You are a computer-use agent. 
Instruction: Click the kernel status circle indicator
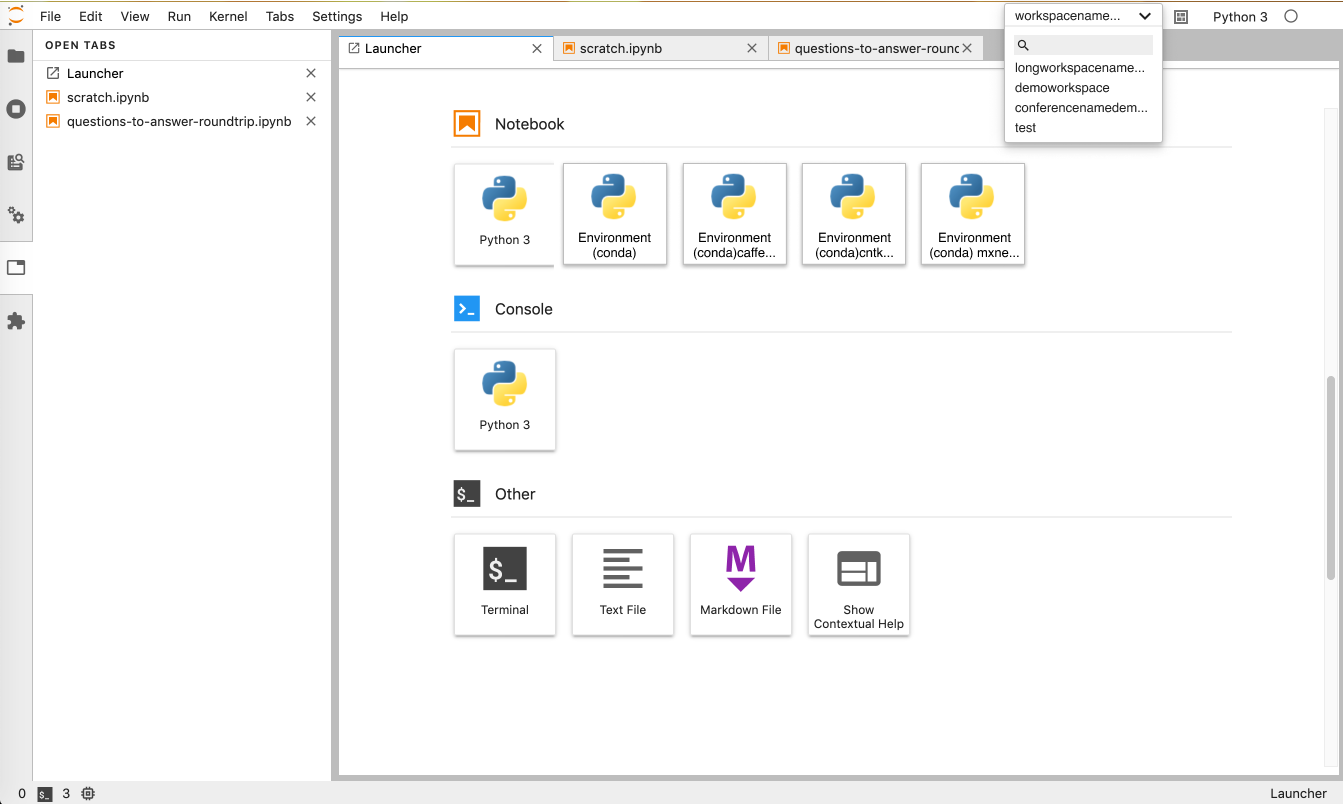click(x=1291, y=16)
